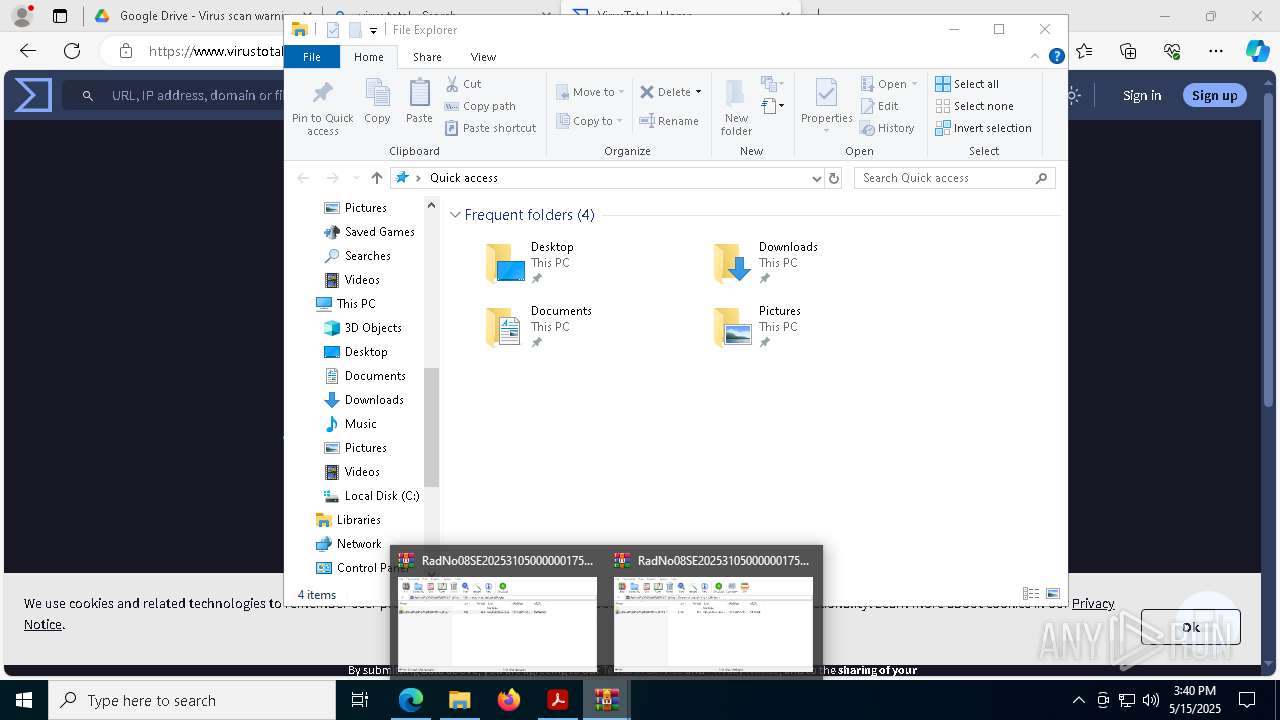Open File Explorer help question-mark icon
The height and width of the screenshot is (720, 1280).
(x=1056, y=57)
